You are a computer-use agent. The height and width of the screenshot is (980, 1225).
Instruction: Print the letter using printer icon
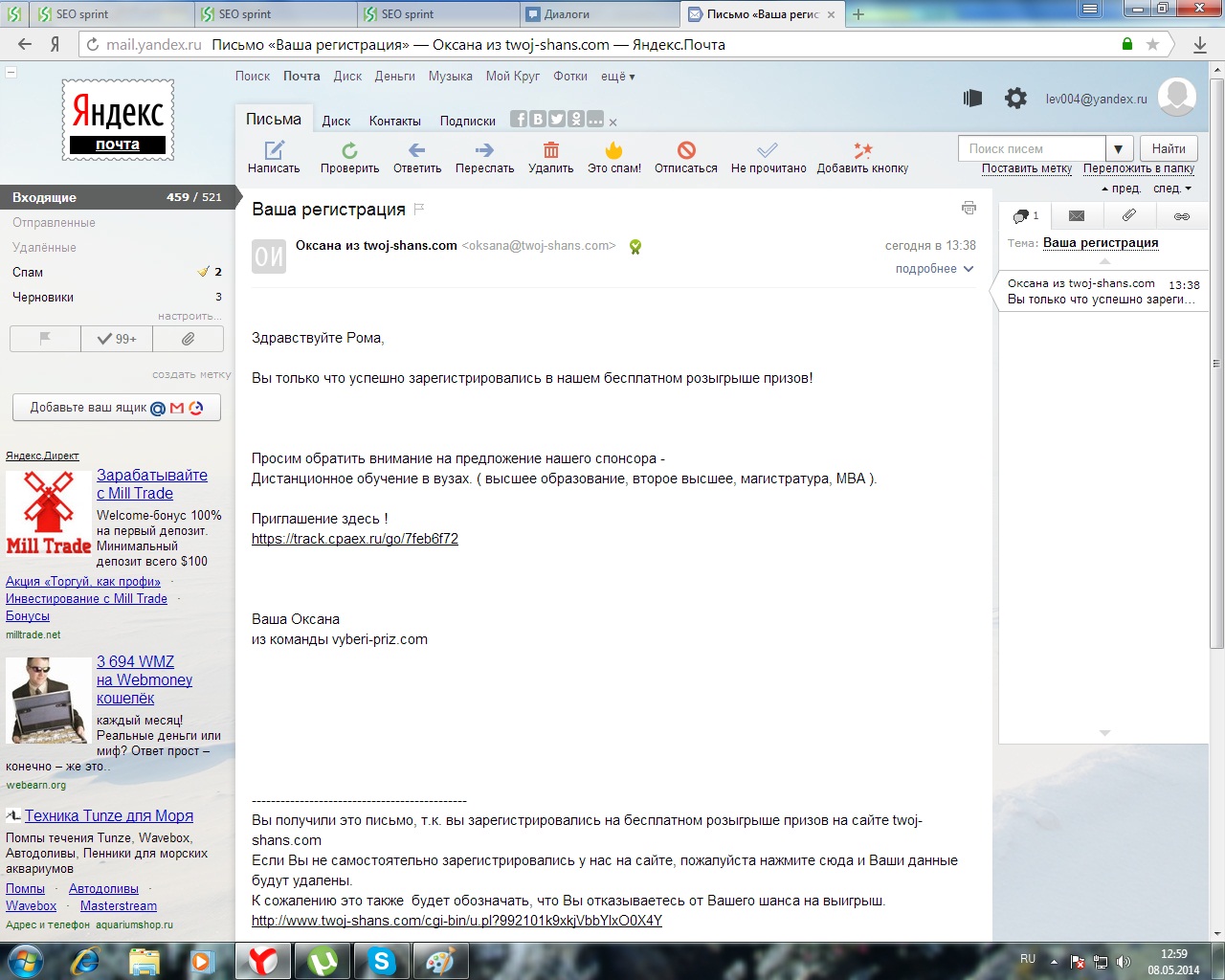[969, 208]
